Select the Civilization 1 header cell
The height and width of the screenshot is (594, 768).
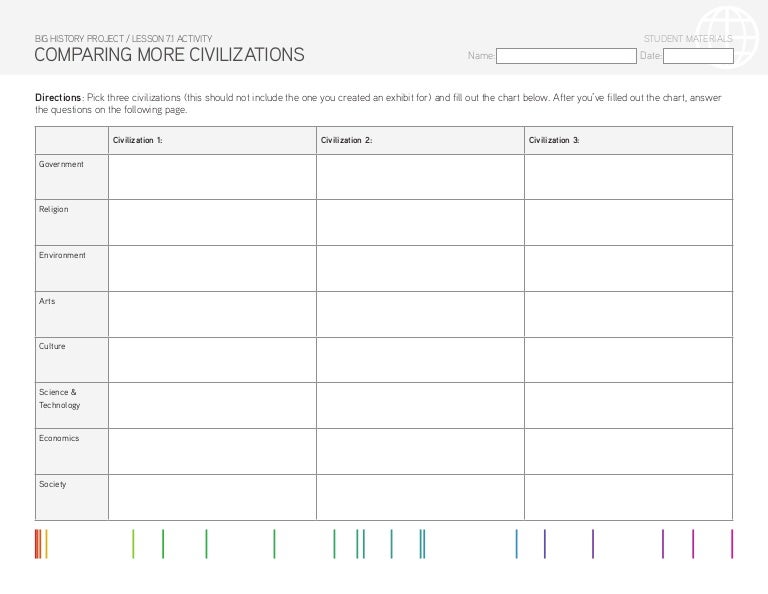(x=212, y=141)
